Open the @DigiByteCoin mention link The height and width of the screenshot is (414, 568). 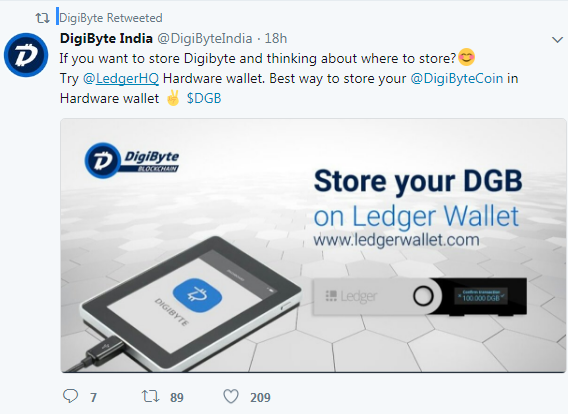click(x=456, y=78)
